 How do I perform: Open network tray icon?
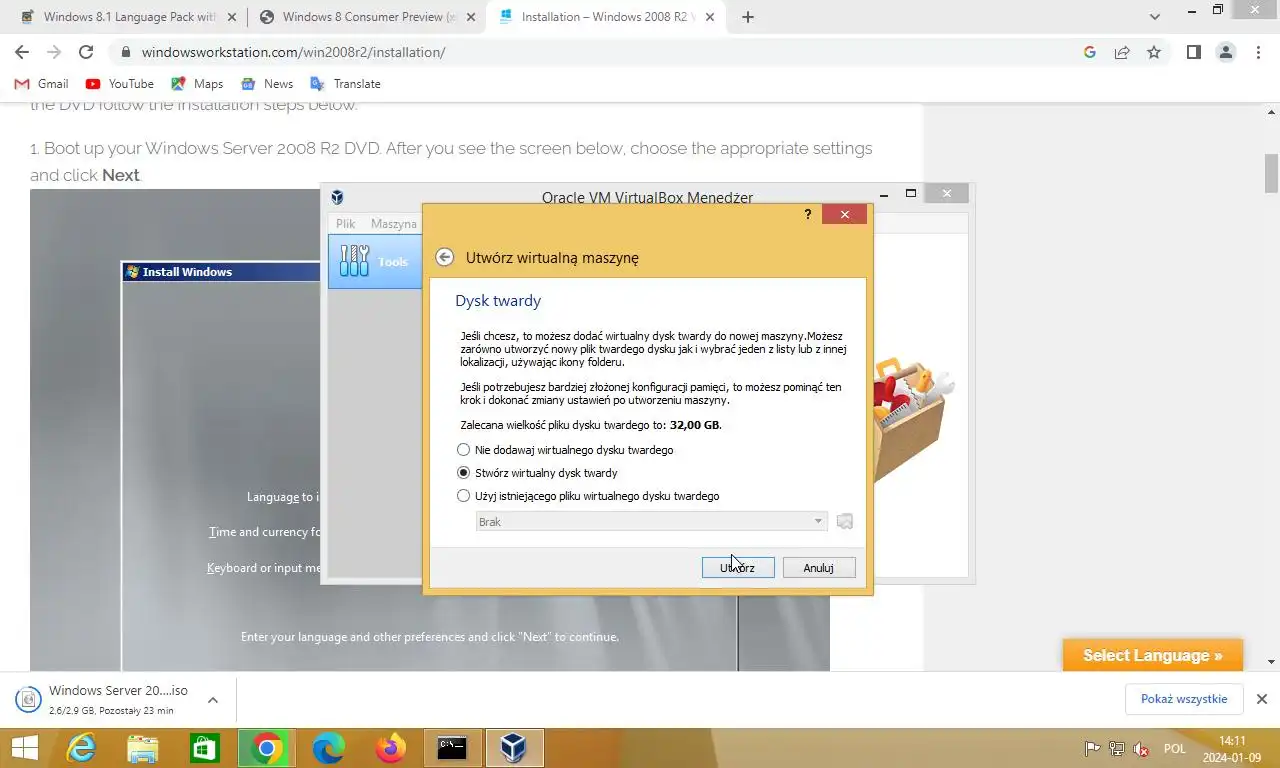pyautogui.click(x=1117, y=749)
